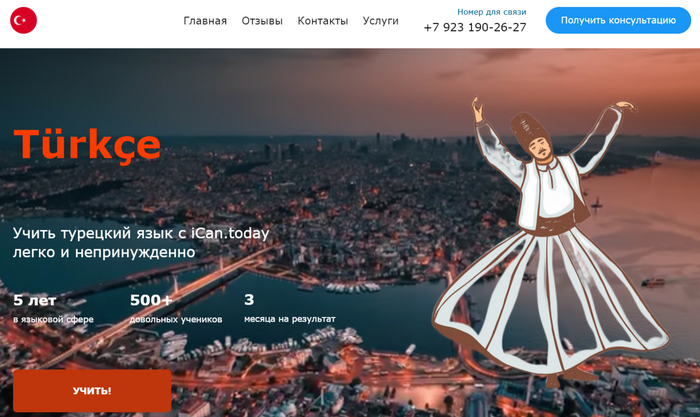
Task: Click the Türkçe heading
Action: point(87,144)
